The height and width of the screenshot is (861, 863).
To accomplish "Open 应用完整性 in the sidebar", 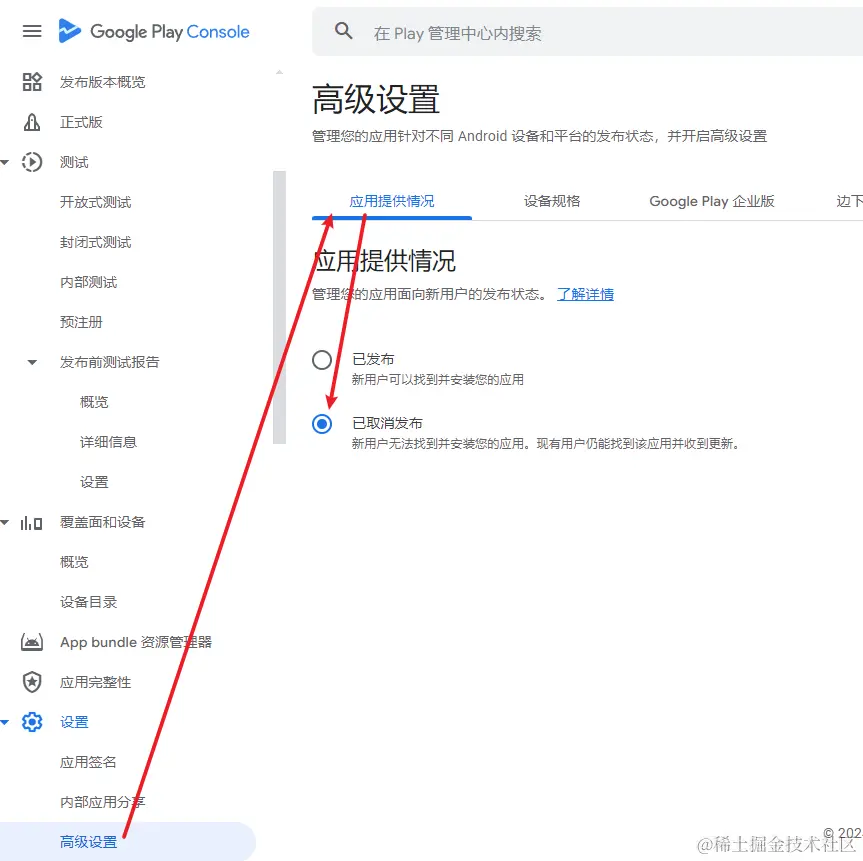I will click(95, 682).
